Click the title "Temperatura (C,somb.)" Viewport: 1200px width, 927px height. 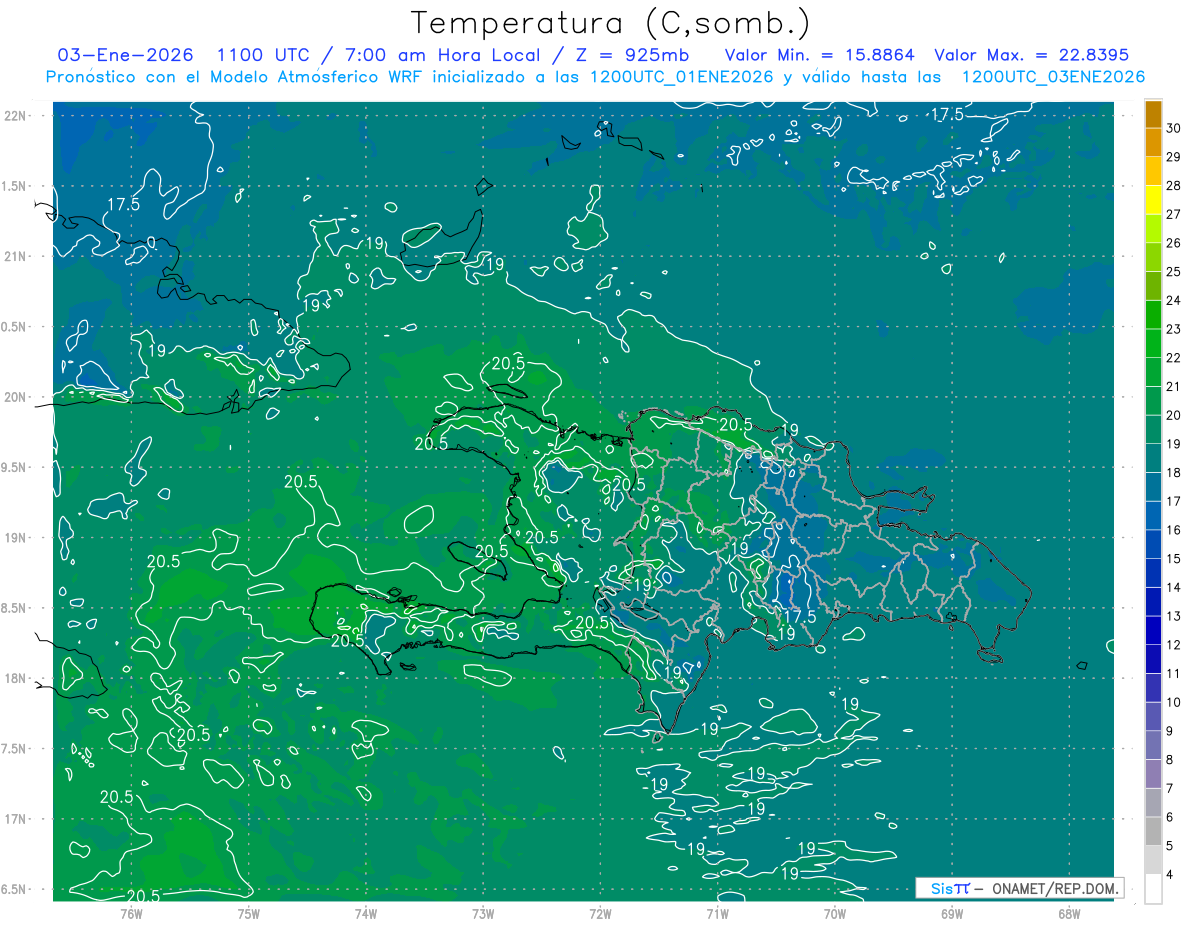611,24
